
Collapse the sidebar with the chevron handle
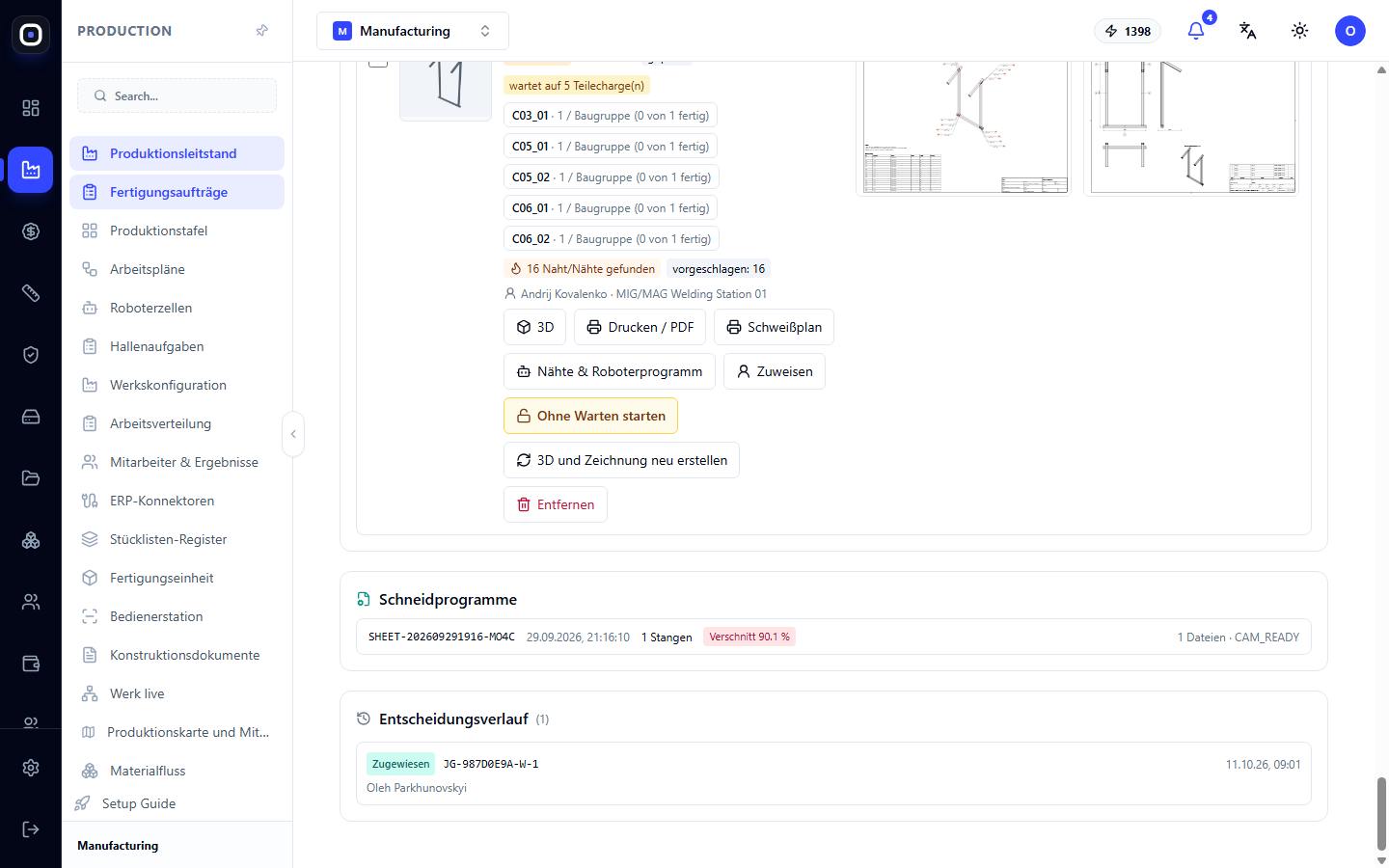pos(293,434)
